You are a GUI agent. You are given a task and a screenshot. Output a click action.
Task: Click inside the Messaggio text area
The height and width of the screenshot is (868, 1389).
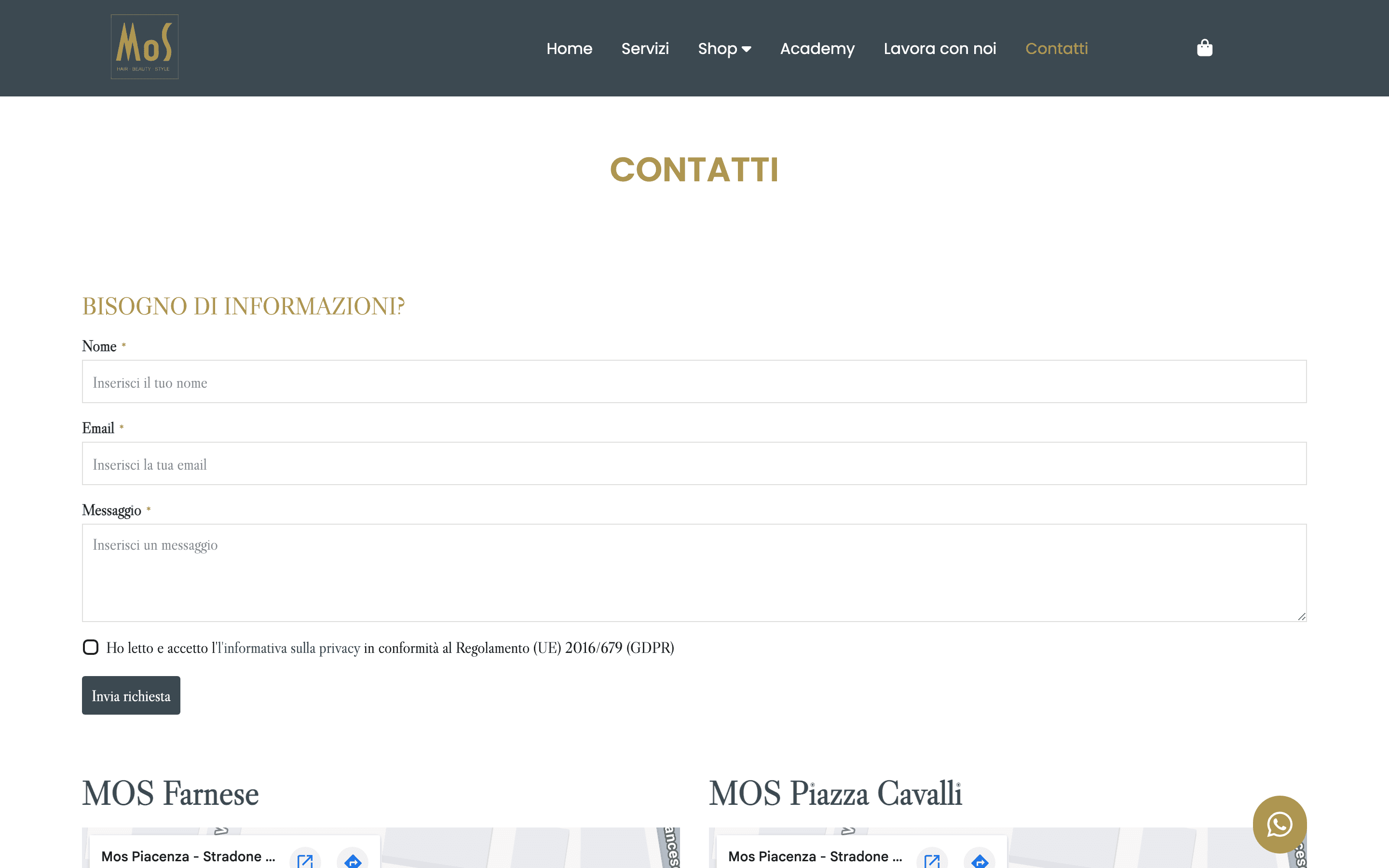(x=694, y=571)
